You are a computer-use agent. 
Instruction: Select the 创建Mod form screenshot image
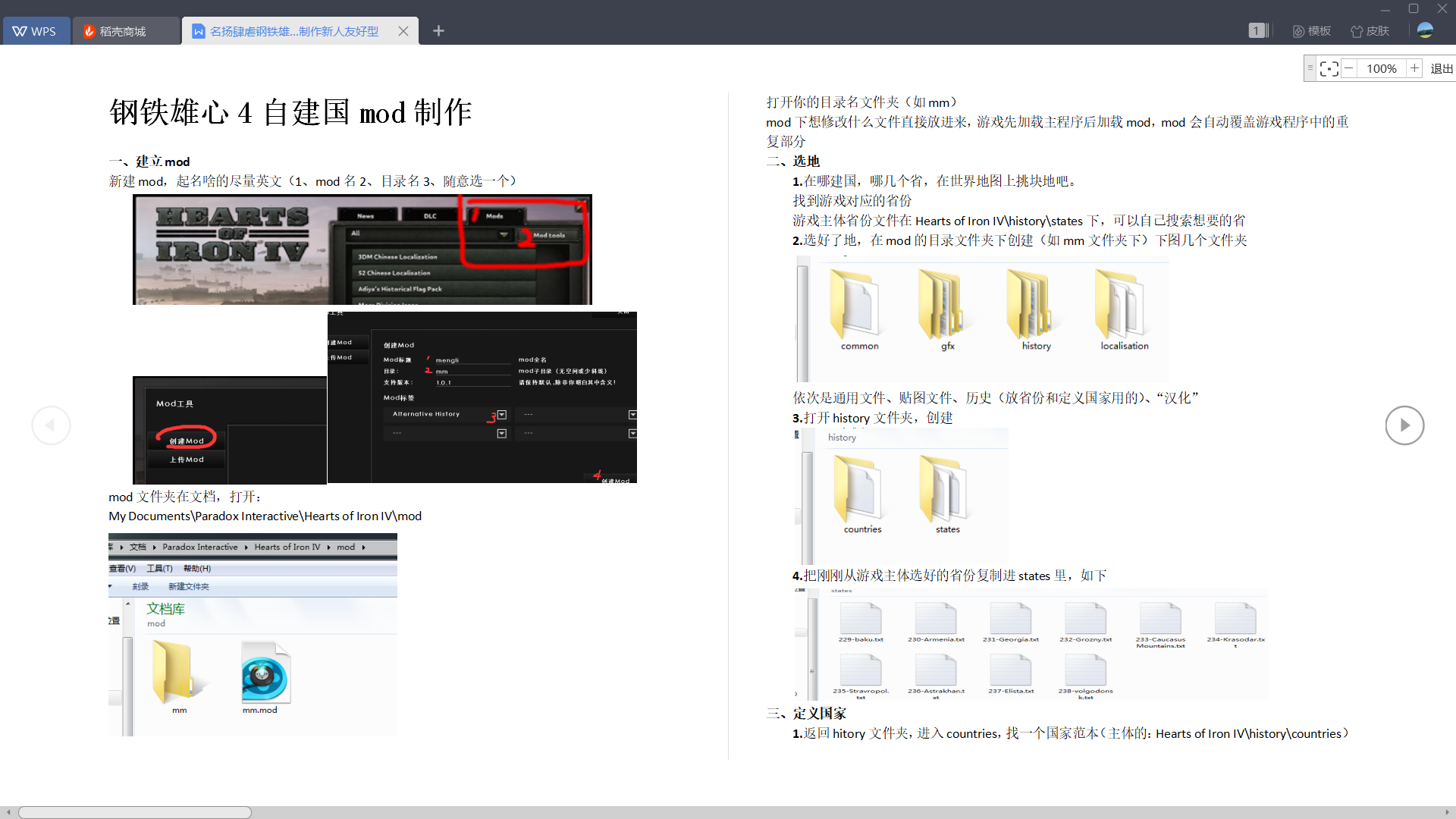(482, 397)
